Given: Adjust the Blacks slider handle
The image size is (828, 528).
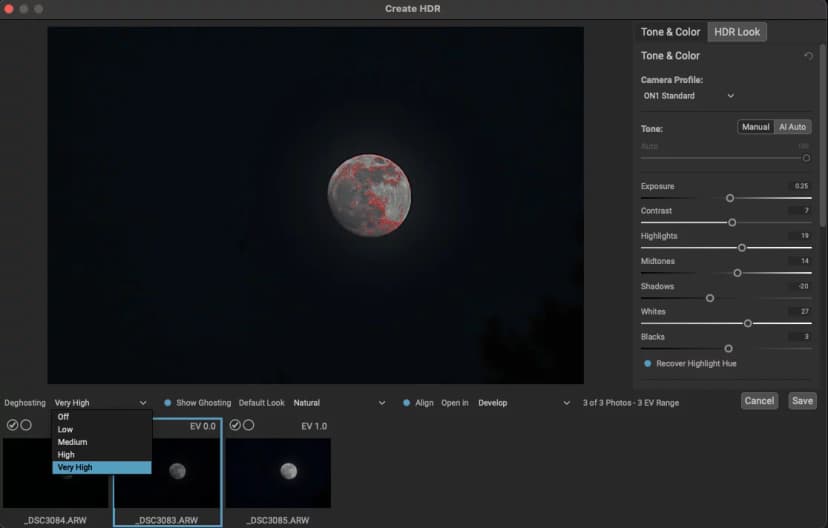Looking at the screenshot, I should pyautogui.click(x=728, y=348).
